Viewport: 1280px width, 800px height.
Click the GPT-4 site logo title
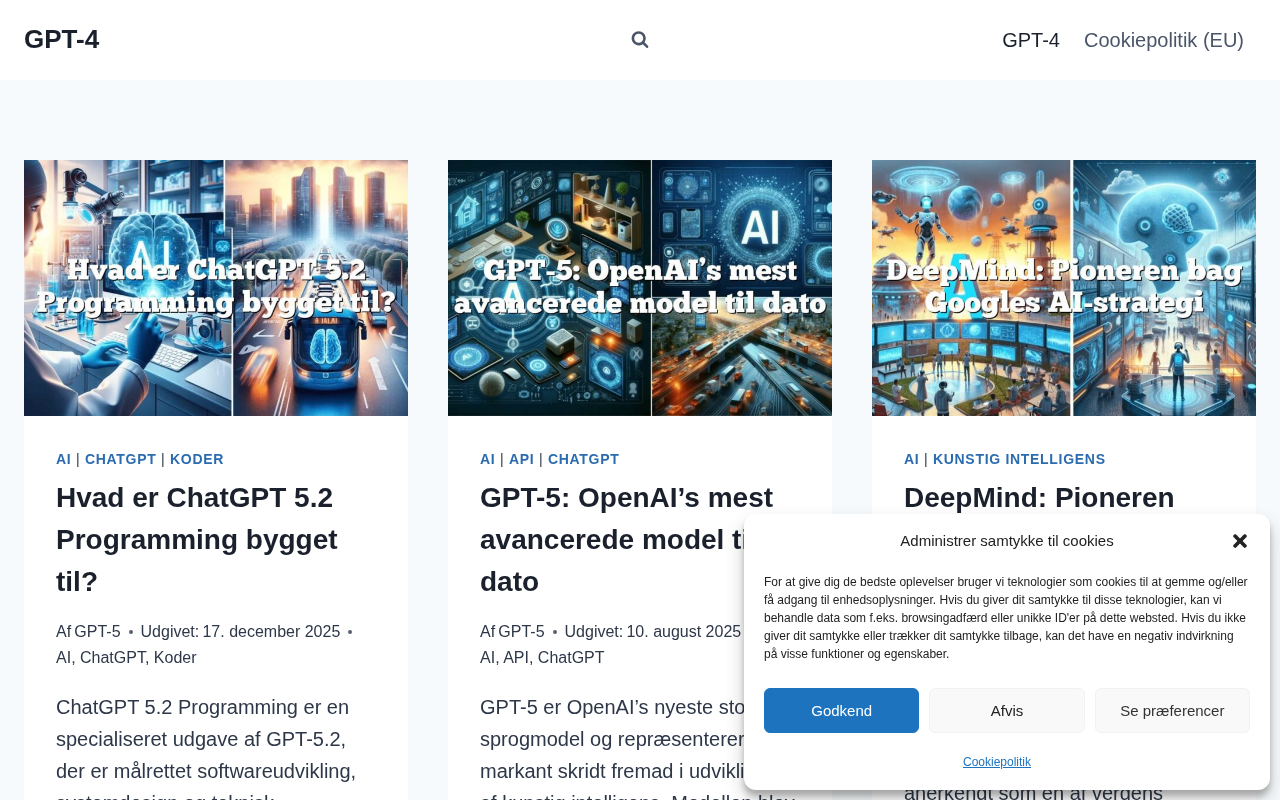(x=62, y=40)
